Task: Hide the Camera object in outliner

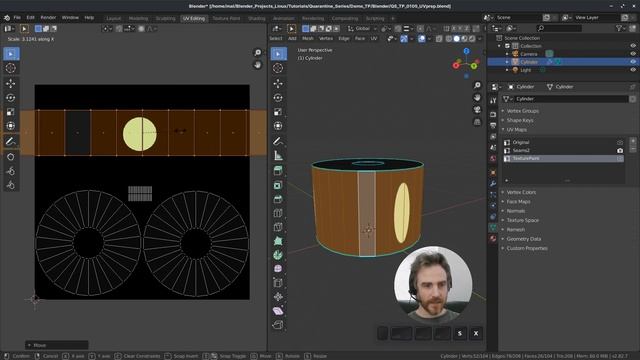Action: tap(633, 54)
